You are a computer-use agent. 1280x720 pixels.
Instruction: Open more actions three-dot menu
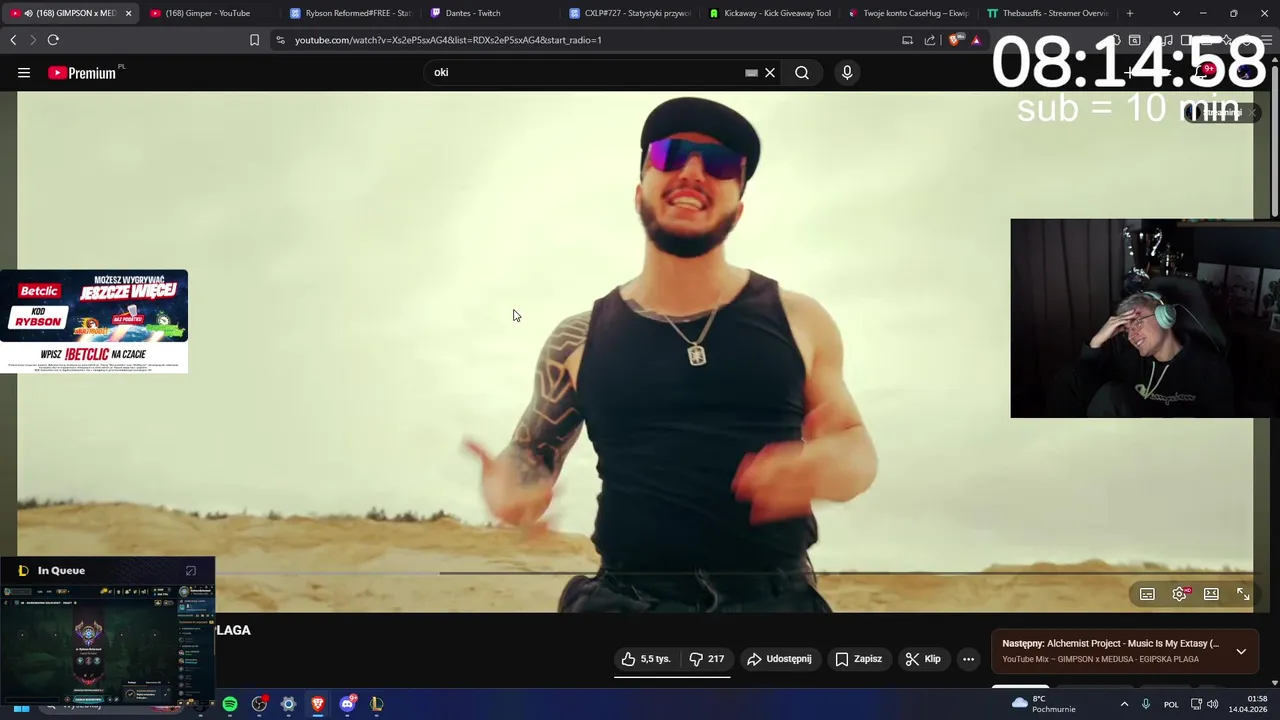coord(968,659)
